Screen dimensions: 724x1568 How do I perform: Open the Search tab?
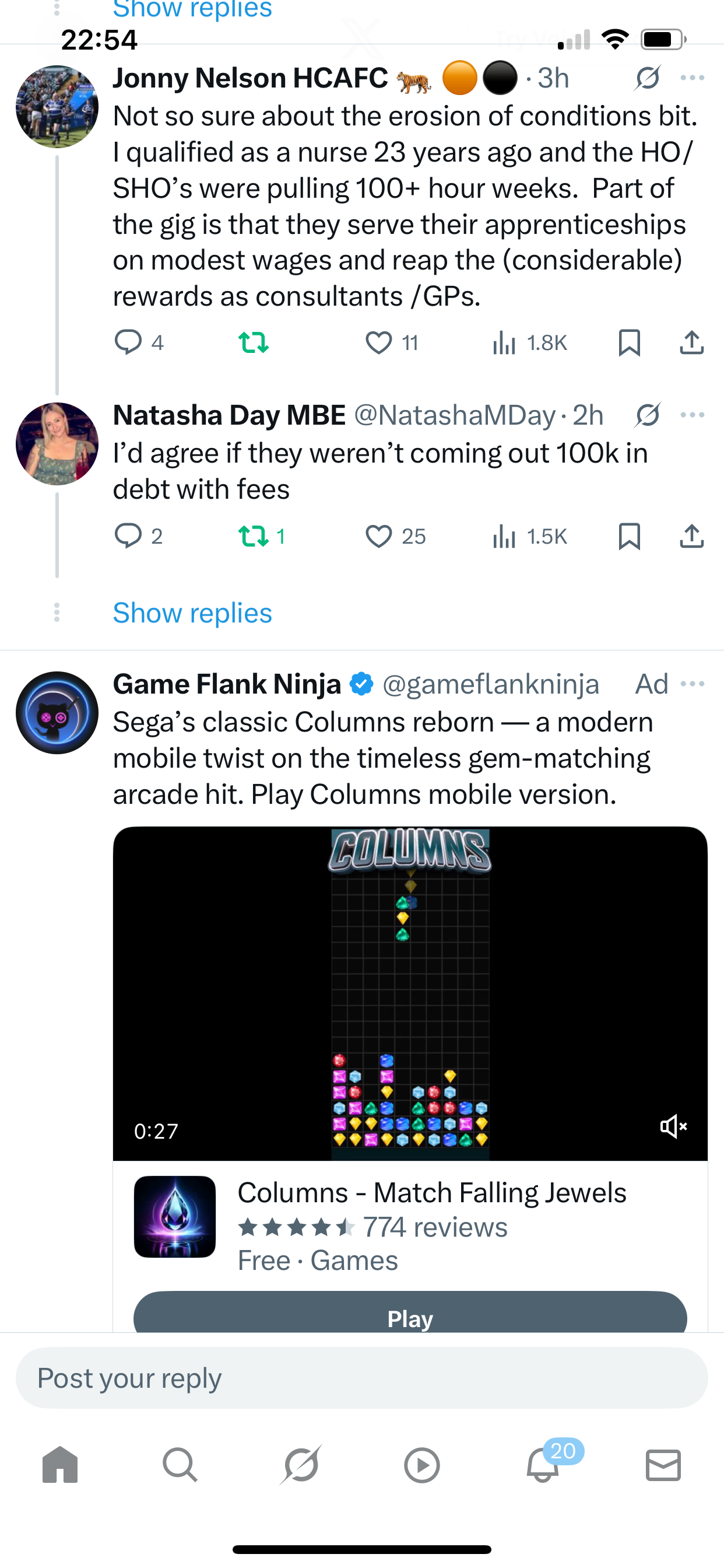click(x=180, y=1465)
